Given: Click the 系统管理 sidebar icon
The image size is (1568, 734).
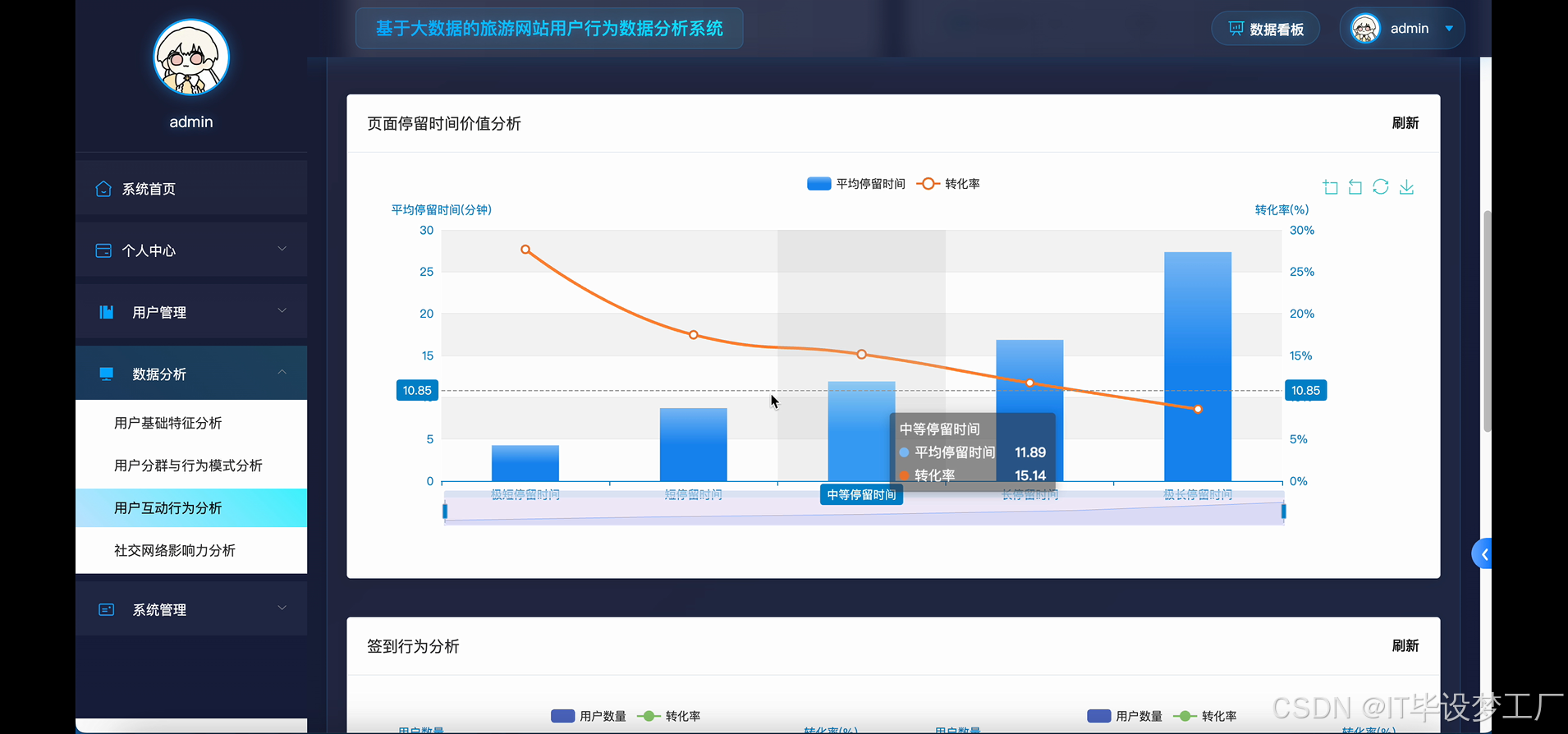Looking at the screenshot, I should tap(106, 609).
